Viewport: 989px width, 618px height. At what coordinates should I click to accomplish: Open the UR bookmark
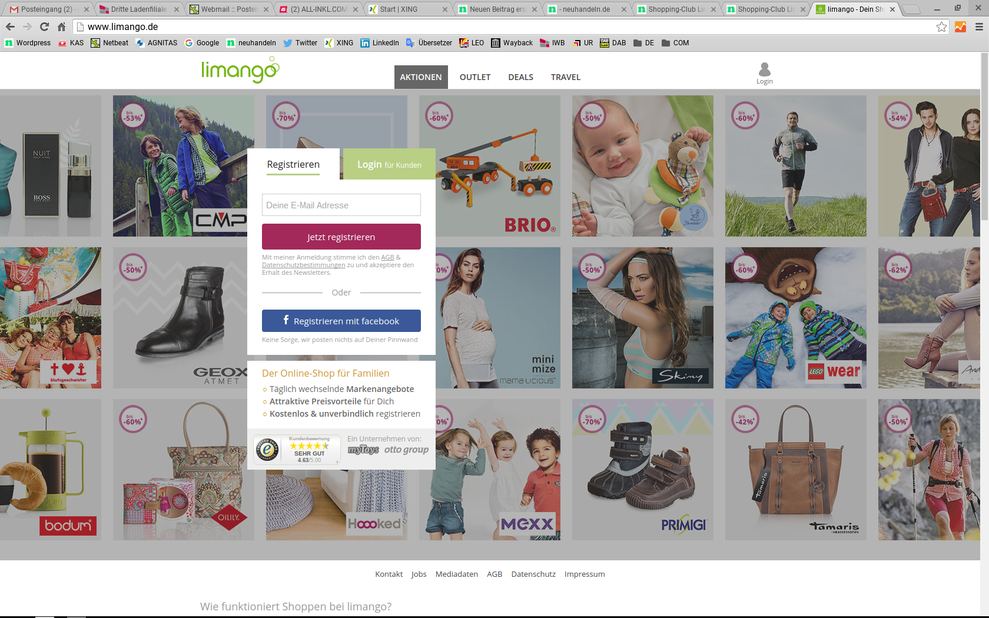pyautogui.click(x=583, y=43)
